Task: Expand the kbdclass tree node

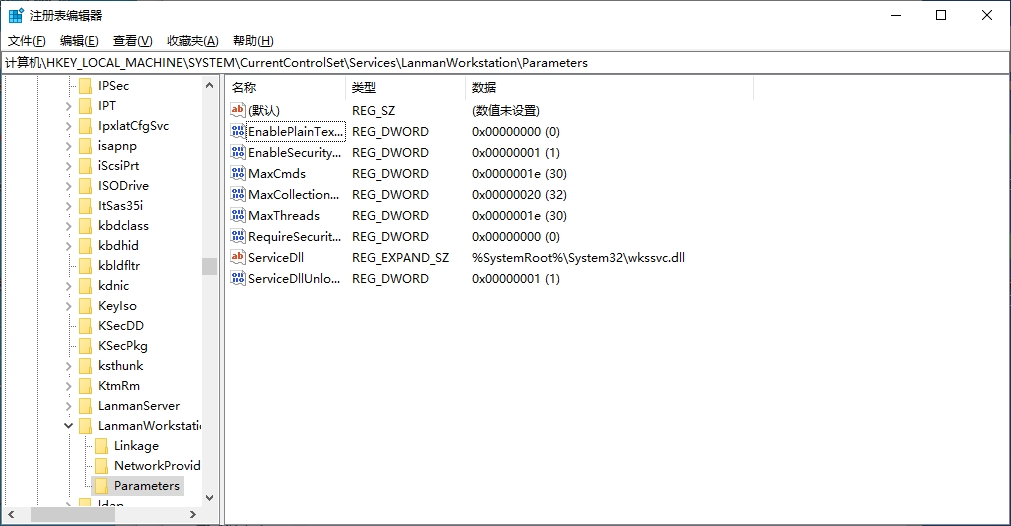Action: 69,226
